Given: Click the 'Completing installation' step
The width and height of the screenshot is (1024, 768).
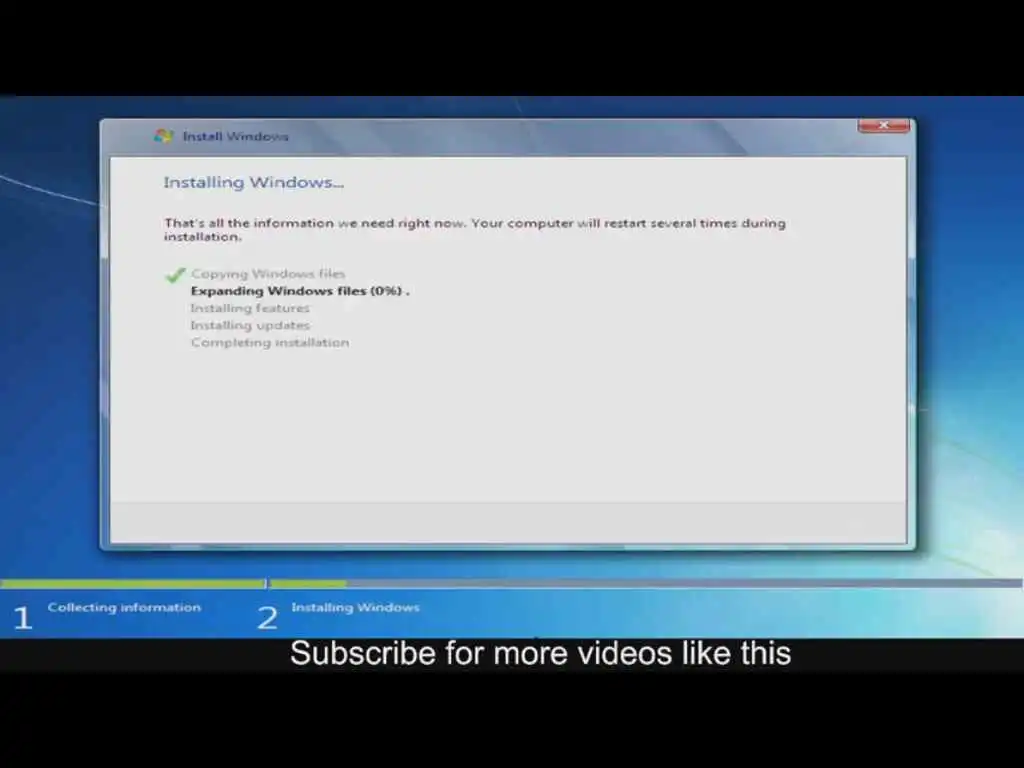Looking at the screenshot, I should (270, 342).
